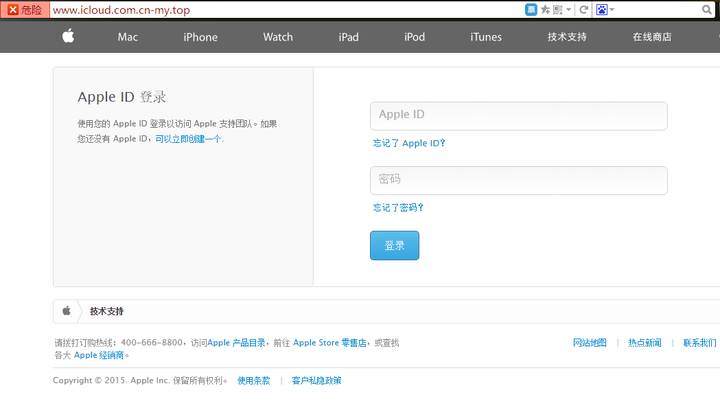Open the Apple 产品目录 link
The width and height of the screenshot is (720, 410).
236,343
